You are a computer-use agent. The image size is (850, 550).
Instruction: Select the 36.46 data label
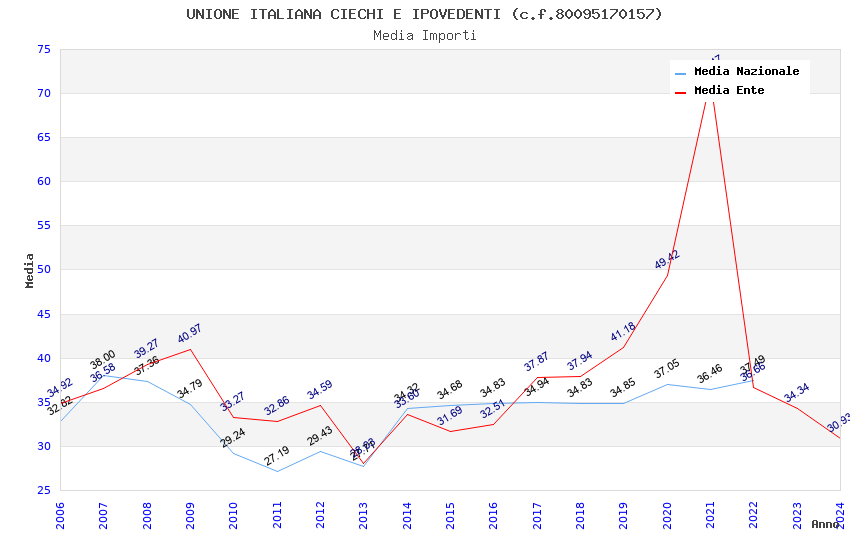pos(710,373)
